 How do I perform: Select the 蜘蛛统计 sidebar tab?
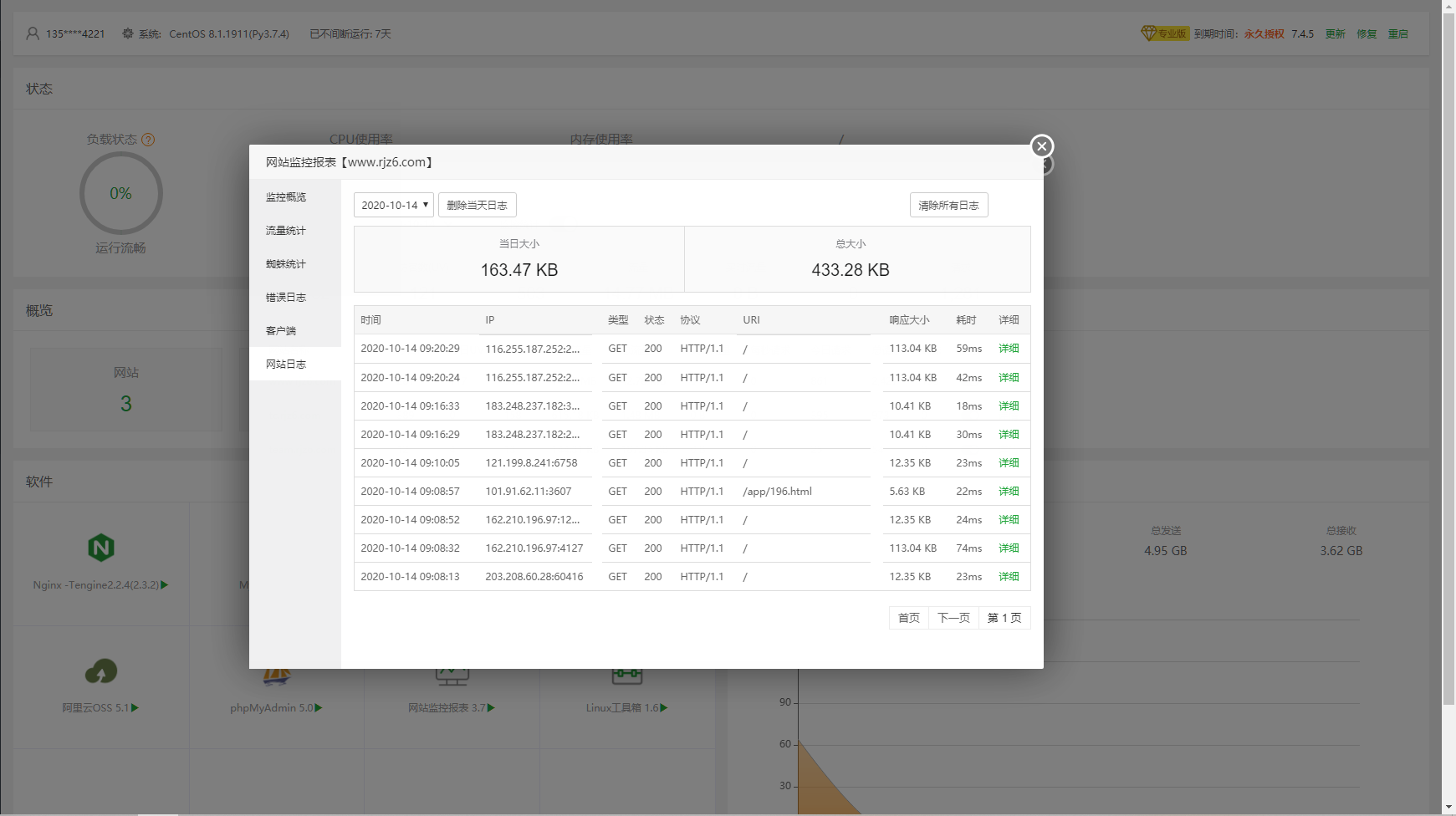point(286,264)
